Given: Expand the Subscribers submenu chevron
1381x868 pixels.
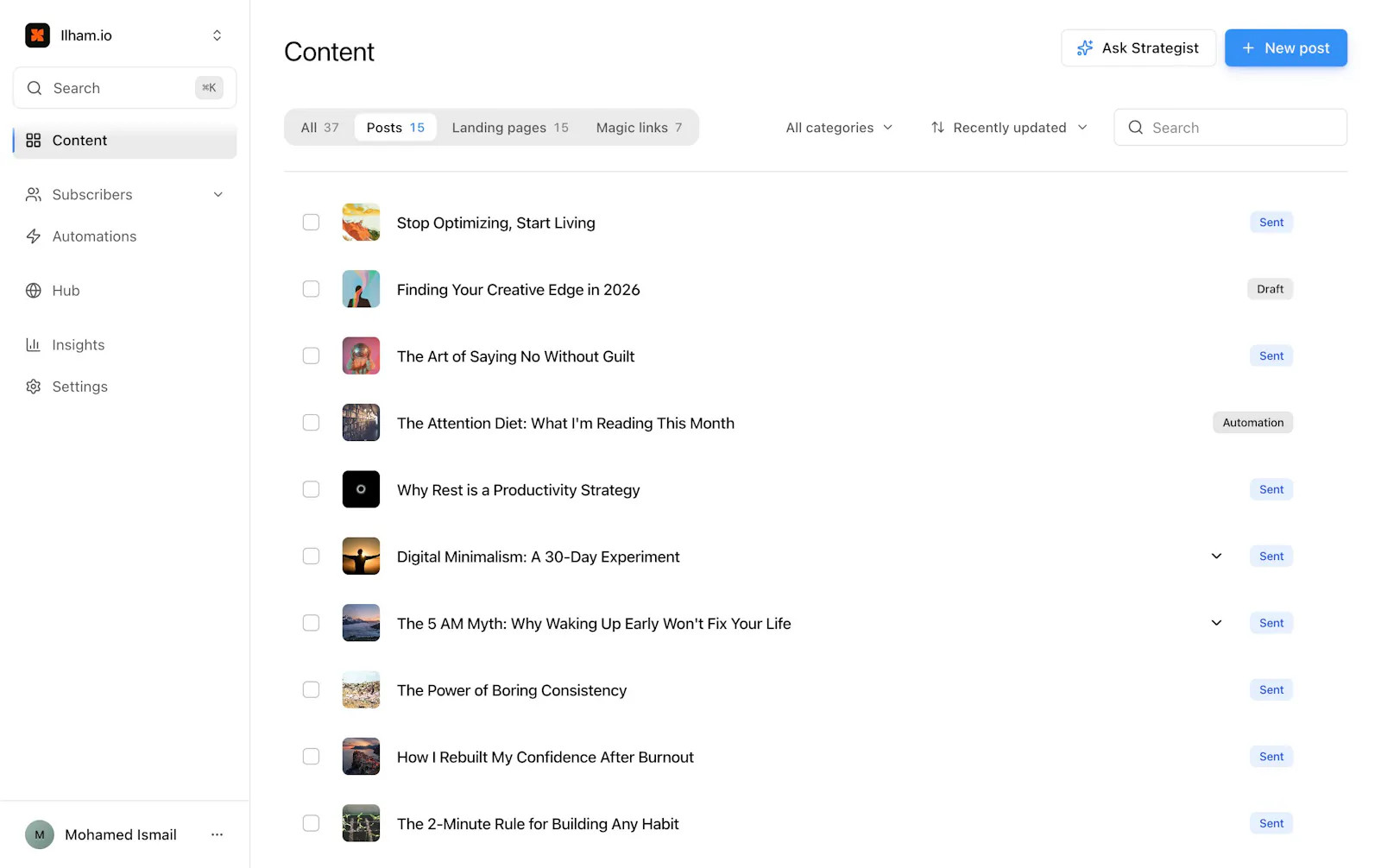Looking at the screenshot, I should 218,195.
